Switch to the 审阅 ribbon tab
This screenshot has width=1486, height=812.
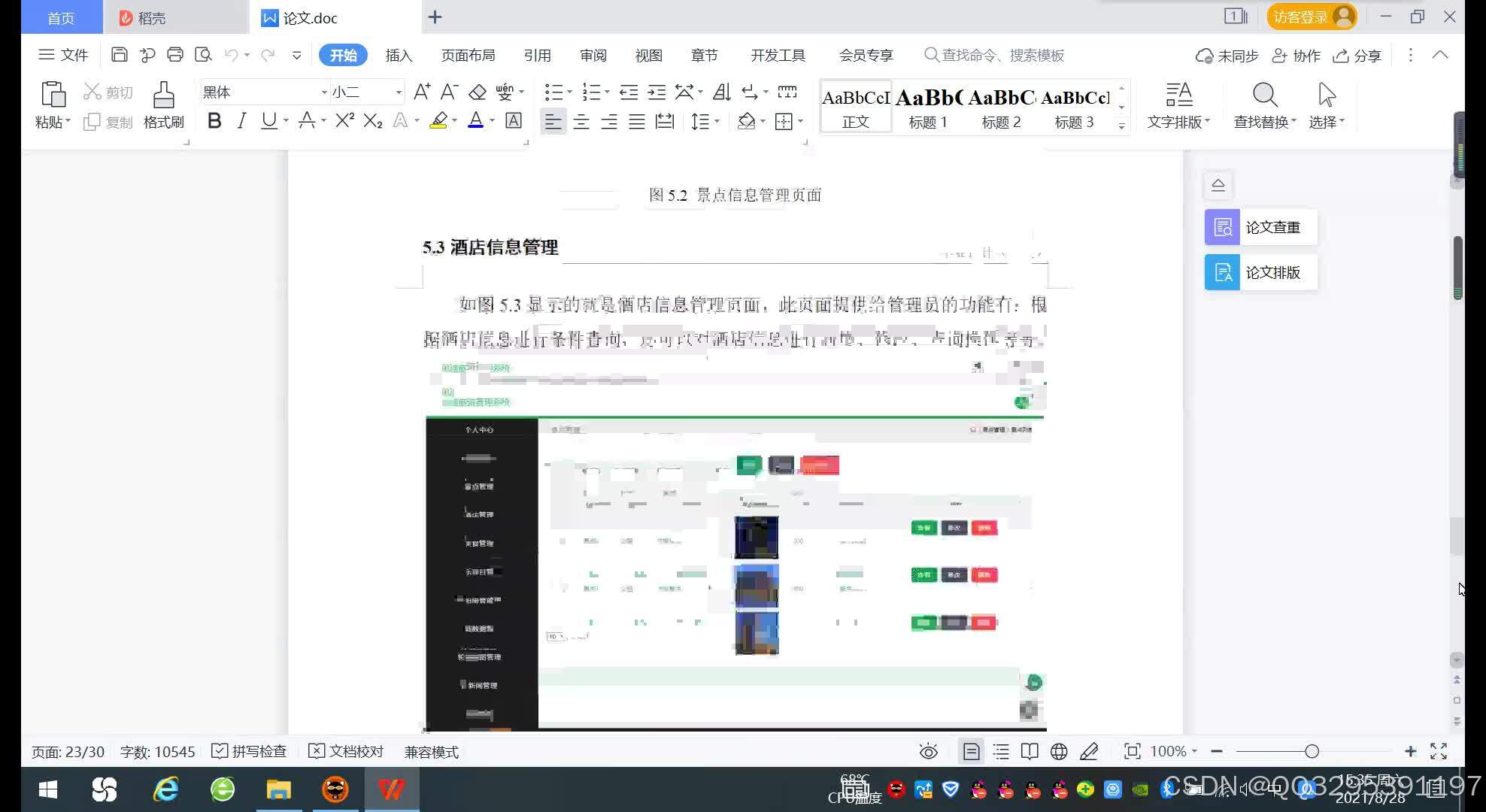click(593, 55)
